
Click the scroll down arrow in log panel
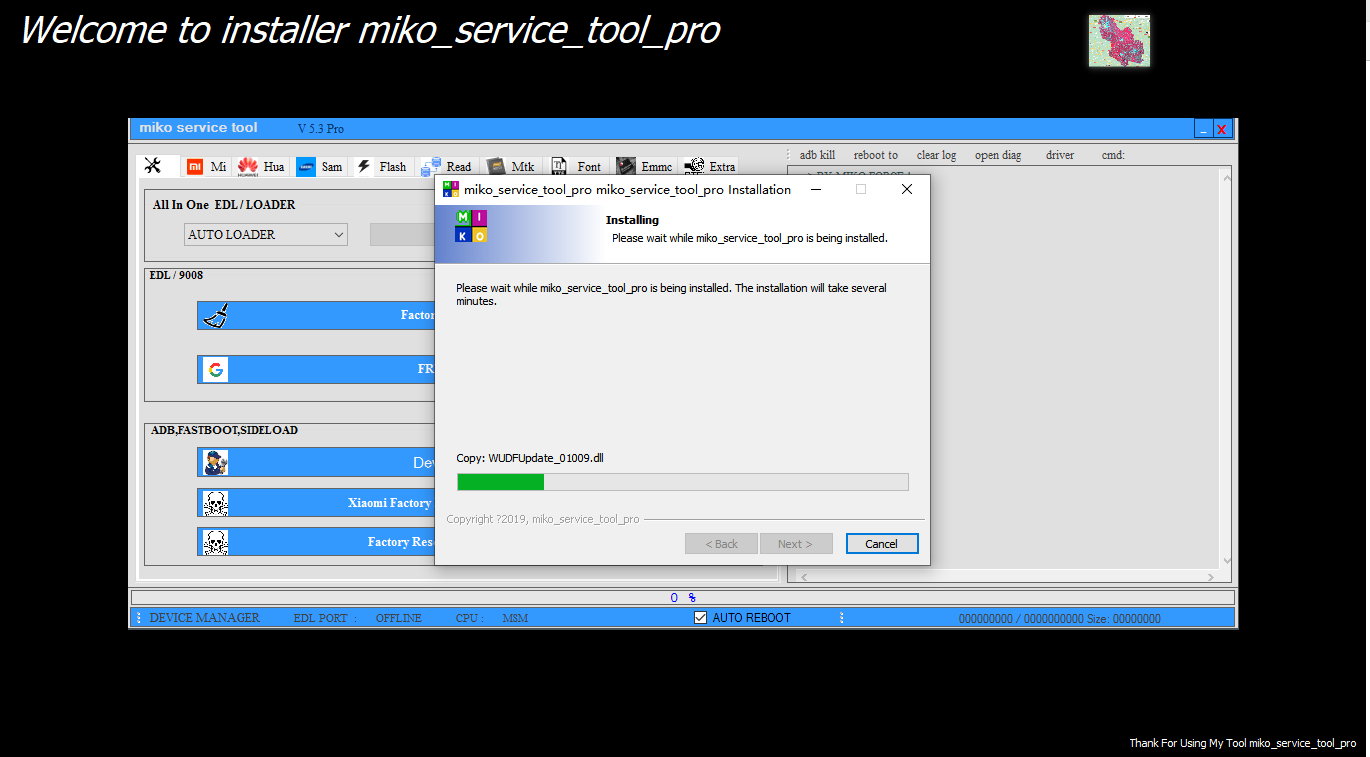click(1228, 561)
